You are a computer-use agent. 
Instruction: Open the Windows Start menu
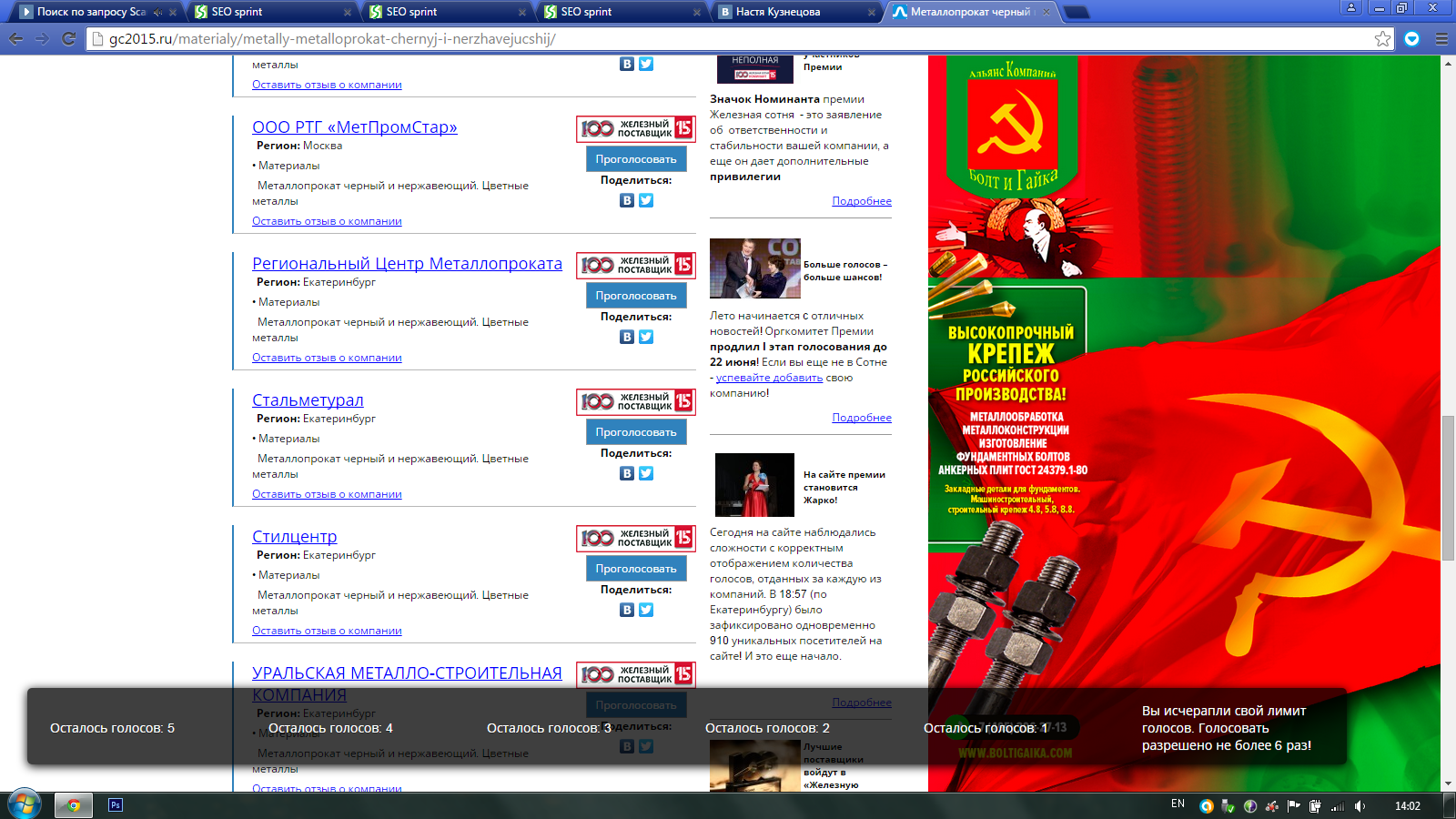pyautogui.click(x=25, y=804)
